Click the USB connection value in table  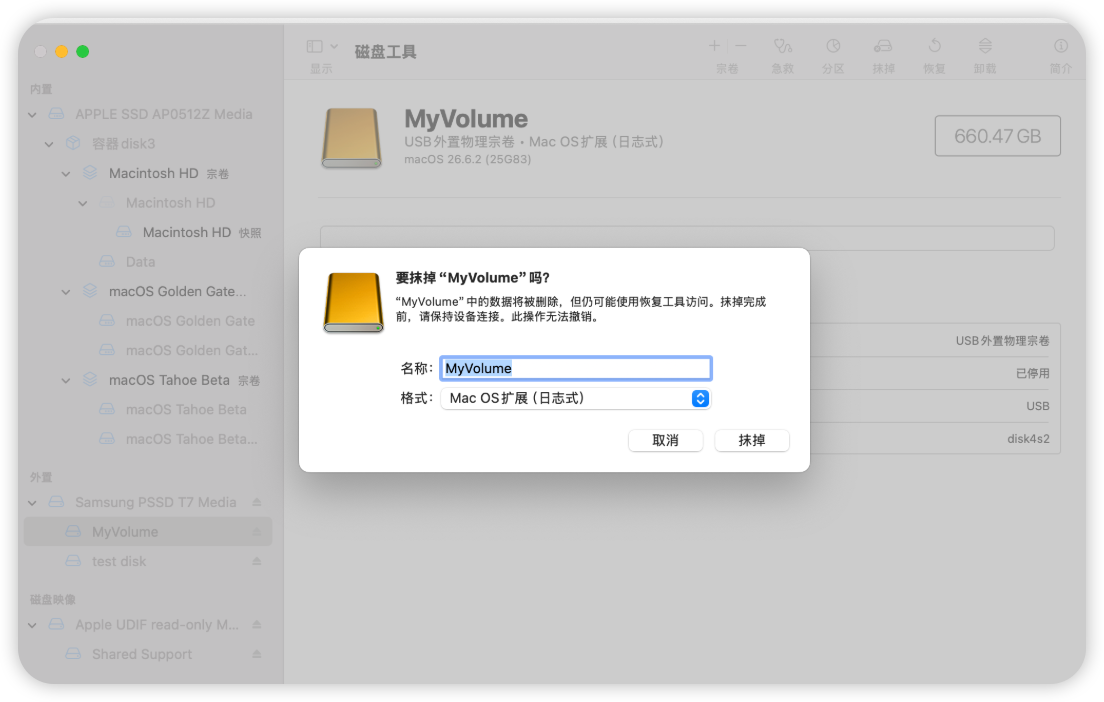pyautogui.click(x=1038, y=406)
